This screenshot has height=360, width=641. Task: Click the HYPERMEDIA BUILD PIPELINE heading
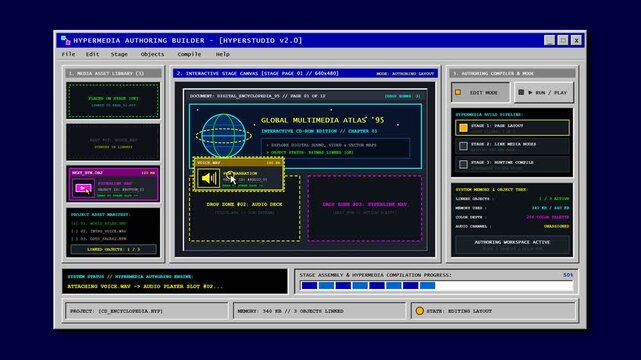pos(489,115)
